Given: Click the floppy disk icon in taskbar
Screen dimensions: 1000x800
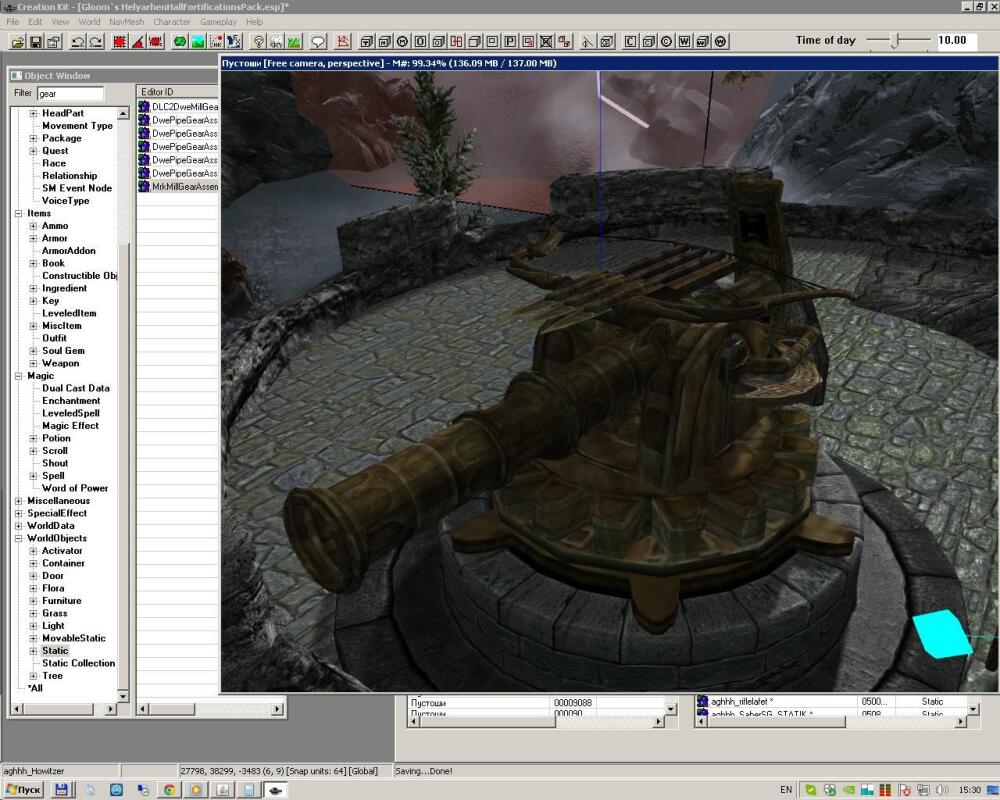Looking at the screenshot, I should point(61,790).
